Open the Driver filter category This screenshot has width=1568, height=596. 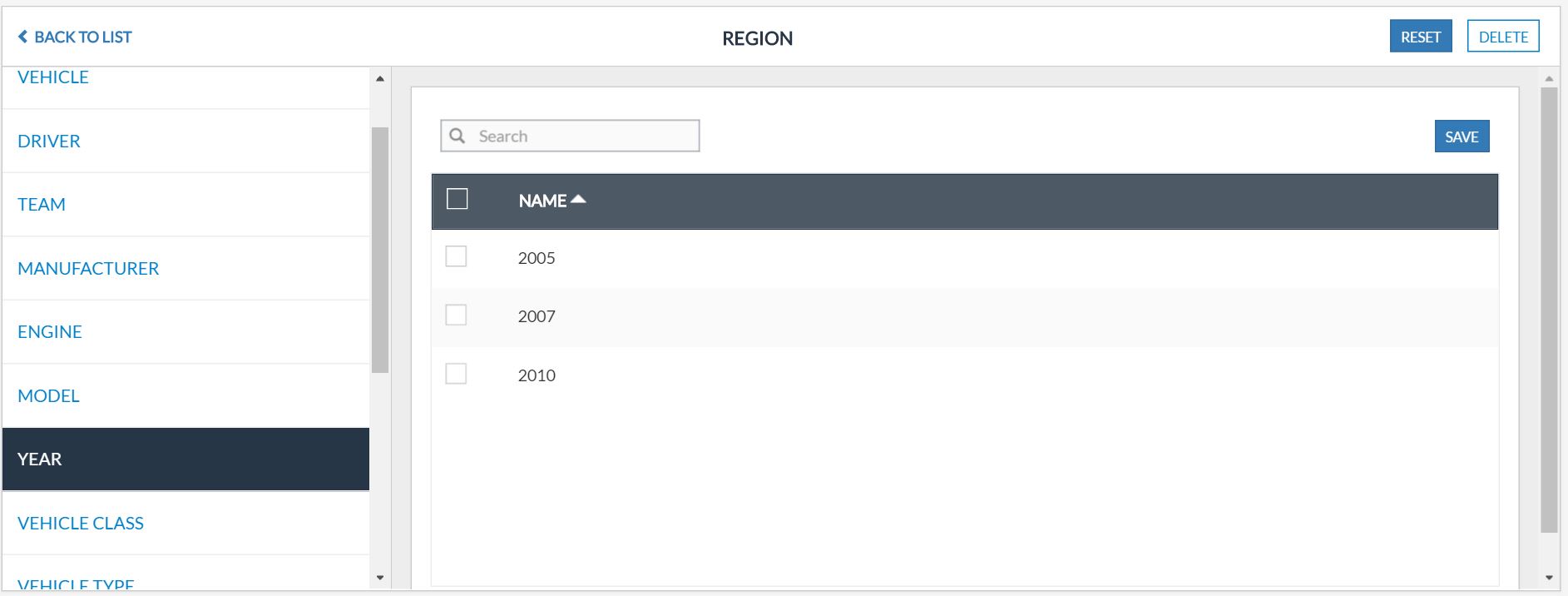click(x=49, y=141)
